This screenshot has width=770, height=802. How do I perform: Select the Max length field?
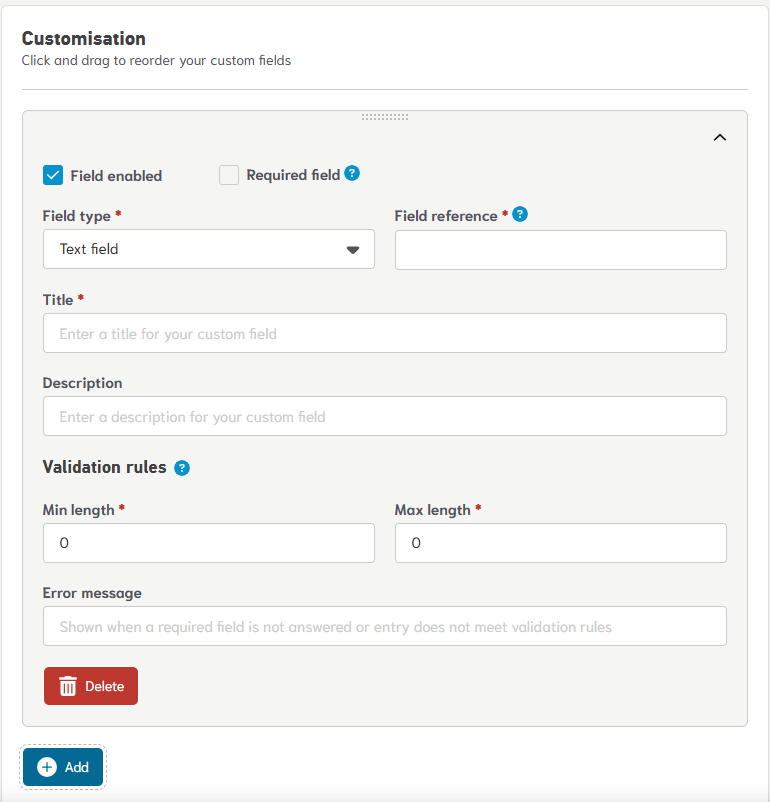pyautogui.click(x=560, y=543)
